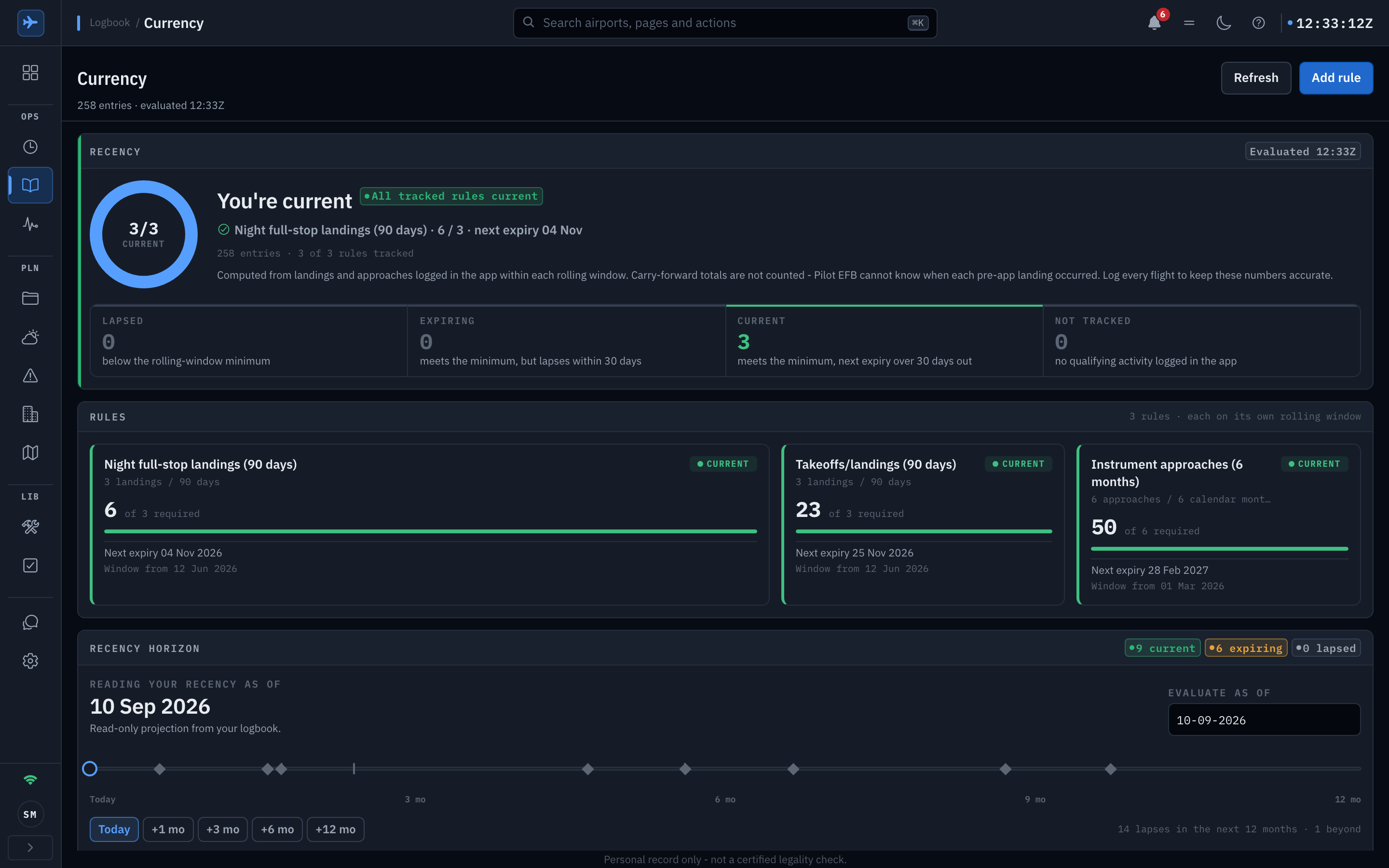The height and width of the screenshot is (868, 1389).
Task: Click the airplane app logo
Action: [x=30, y=23]
